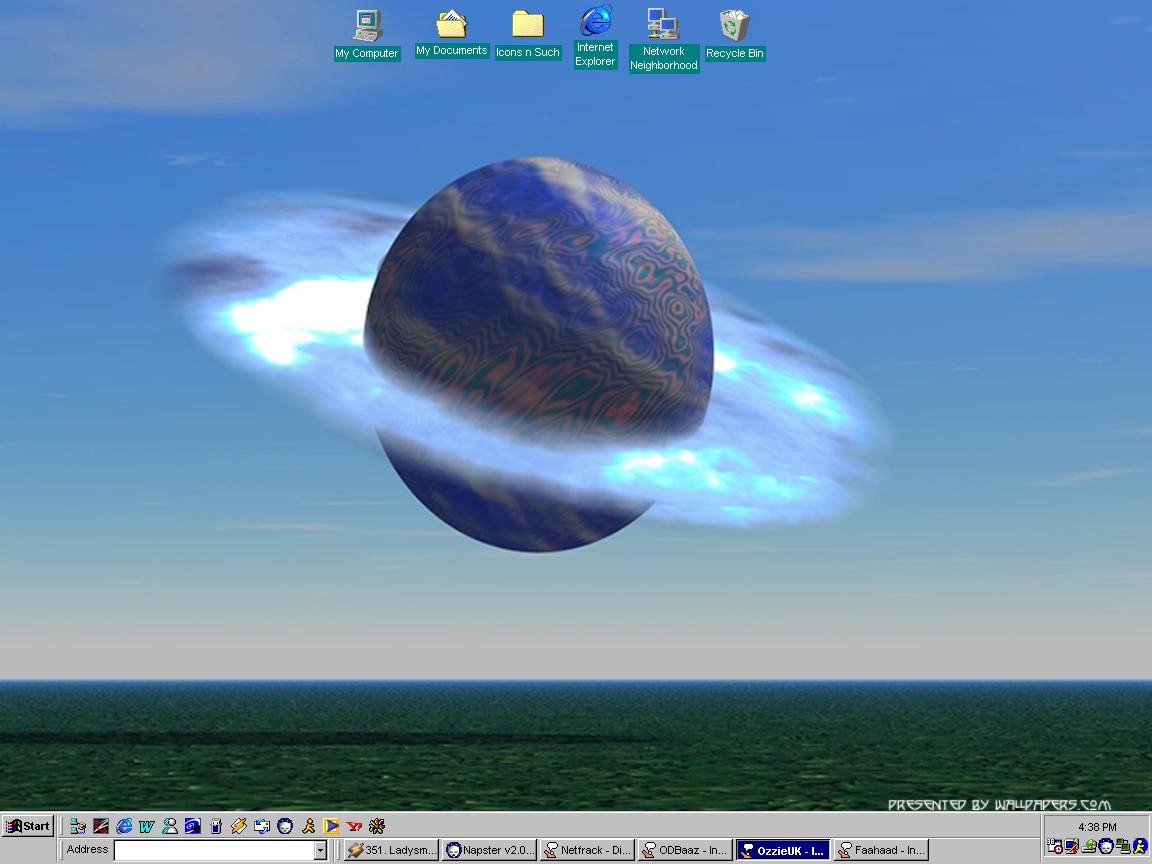
Task: Activate the ODBaaz taskbar button
Action: [x=685, y=850]
